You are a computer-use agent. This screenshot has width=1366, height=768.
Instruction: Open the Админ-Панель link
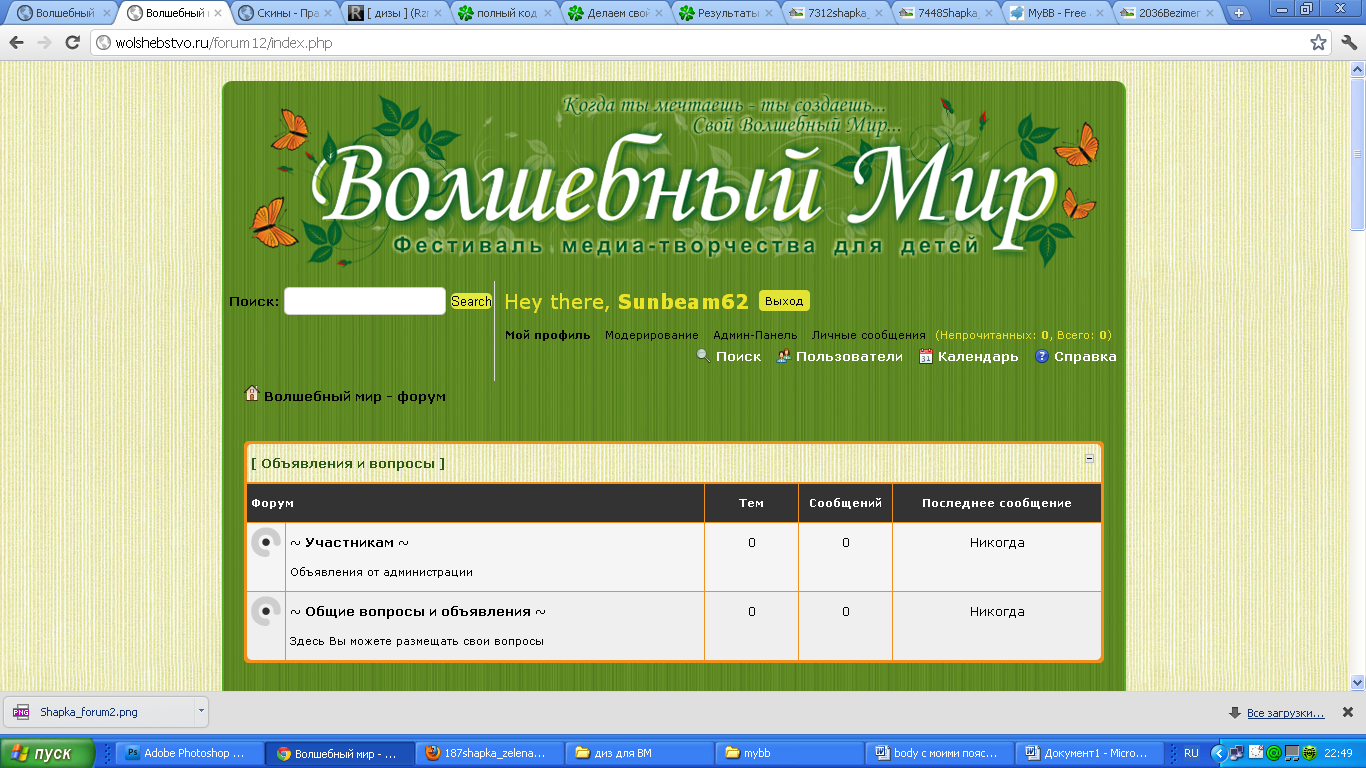click(755, 335)
